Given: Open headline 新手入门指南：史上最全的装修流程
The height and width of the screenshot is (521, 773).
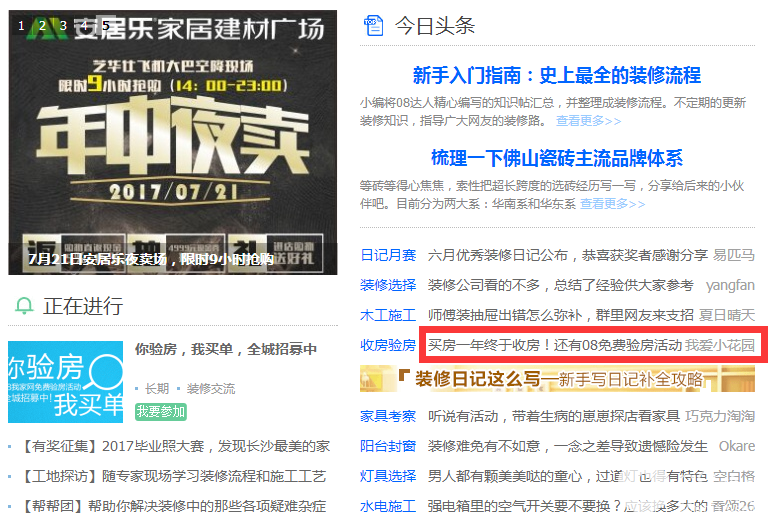Looking at the screenshot, I should tap(557, 75).
